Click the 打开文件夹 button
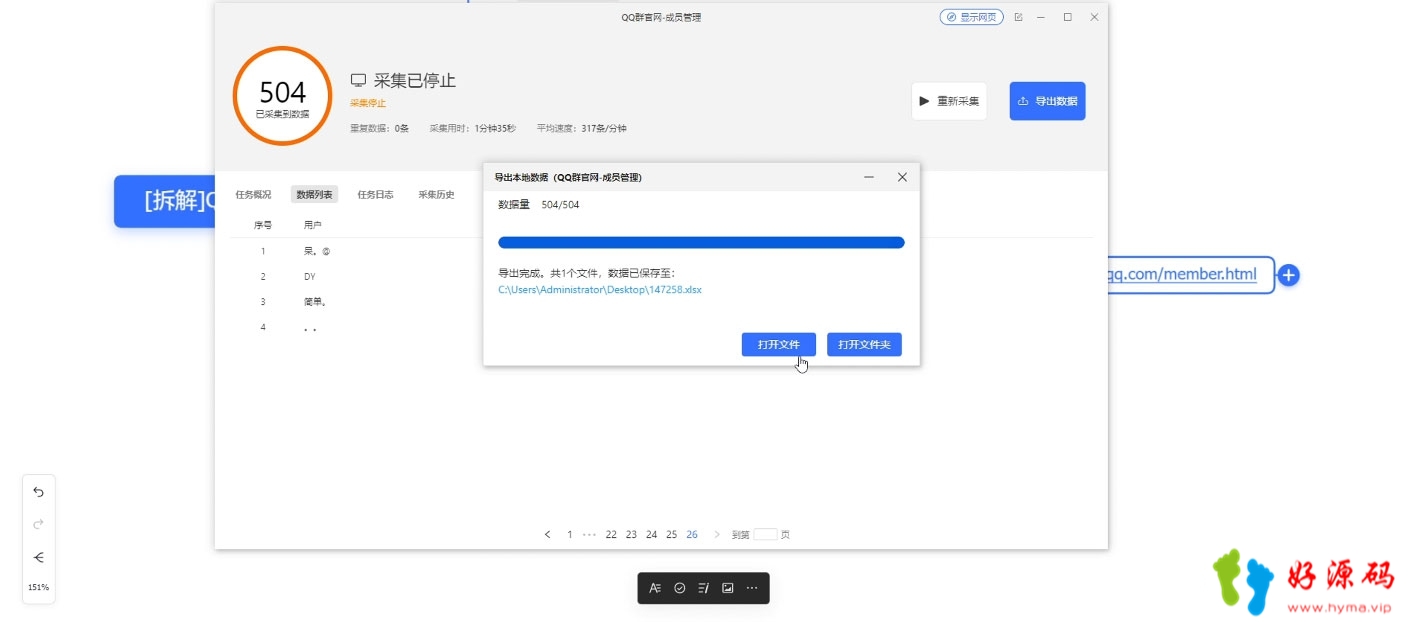 point(865,344)
